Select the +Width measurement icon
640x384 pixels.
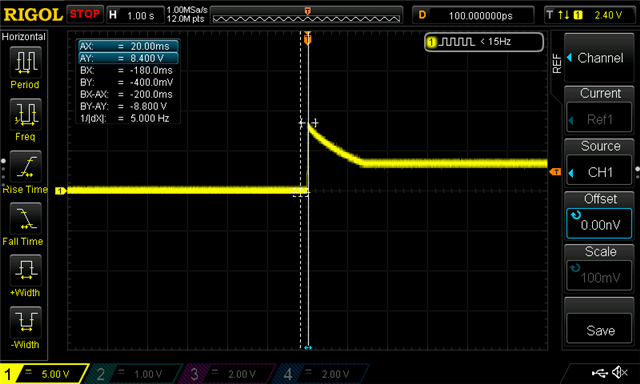click(x=25, y=270)
